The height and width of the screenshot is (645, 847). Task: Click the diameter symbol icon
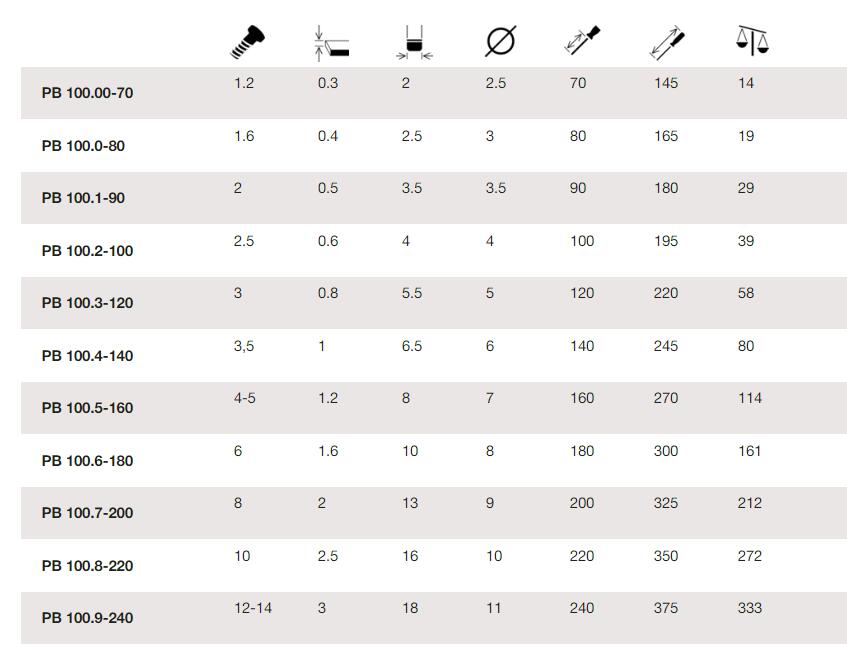coord(500,41)
